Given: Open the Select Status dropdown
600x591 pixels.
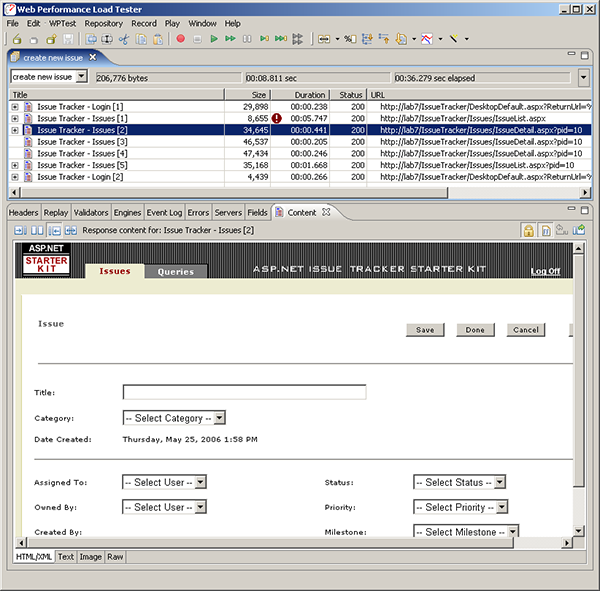Looking at the screenshot, I should click(x=500, y=482).
